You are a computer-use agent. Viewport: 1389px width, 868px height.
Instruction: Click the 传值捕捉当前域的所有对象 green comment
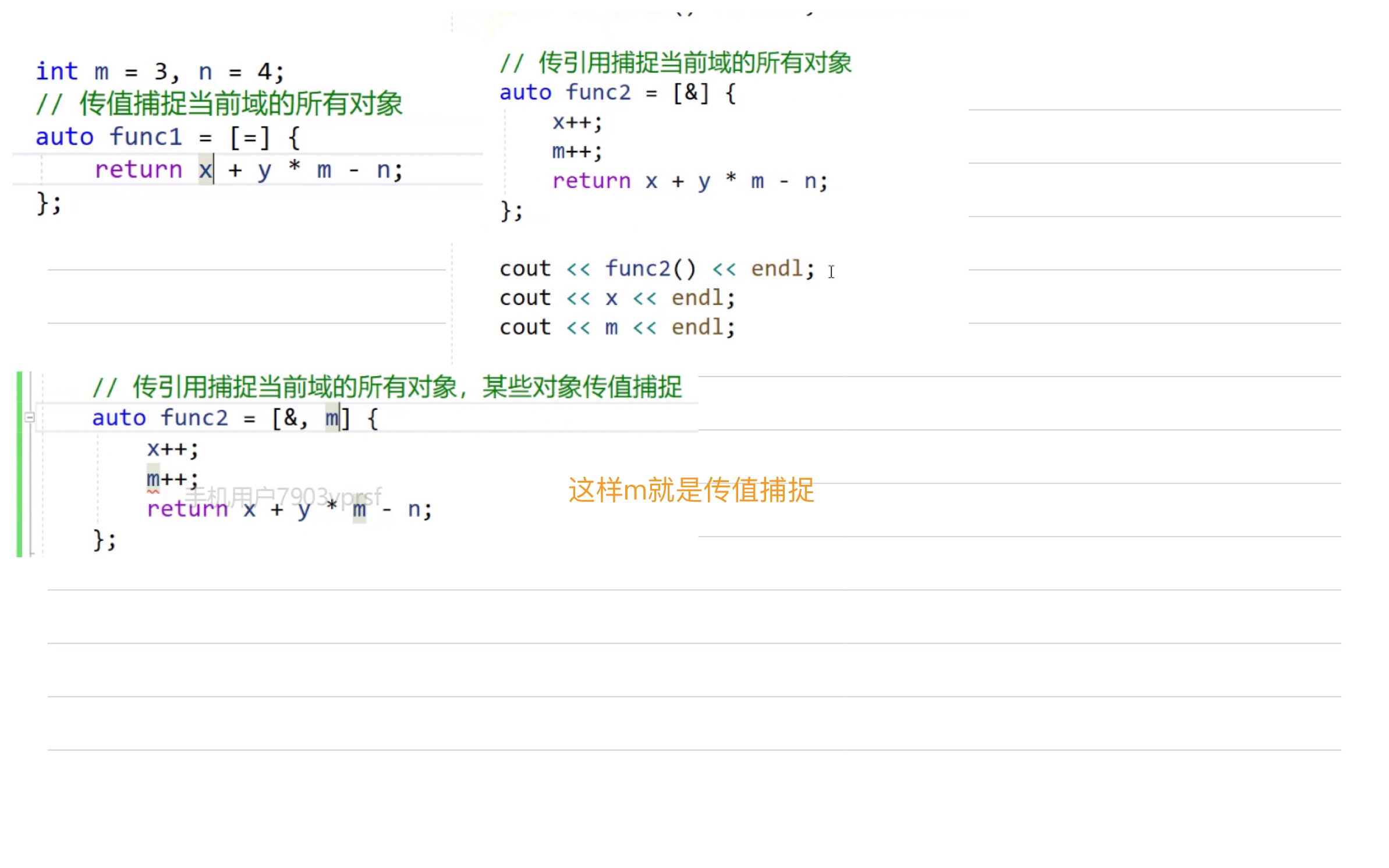click(x=219, y=104)
